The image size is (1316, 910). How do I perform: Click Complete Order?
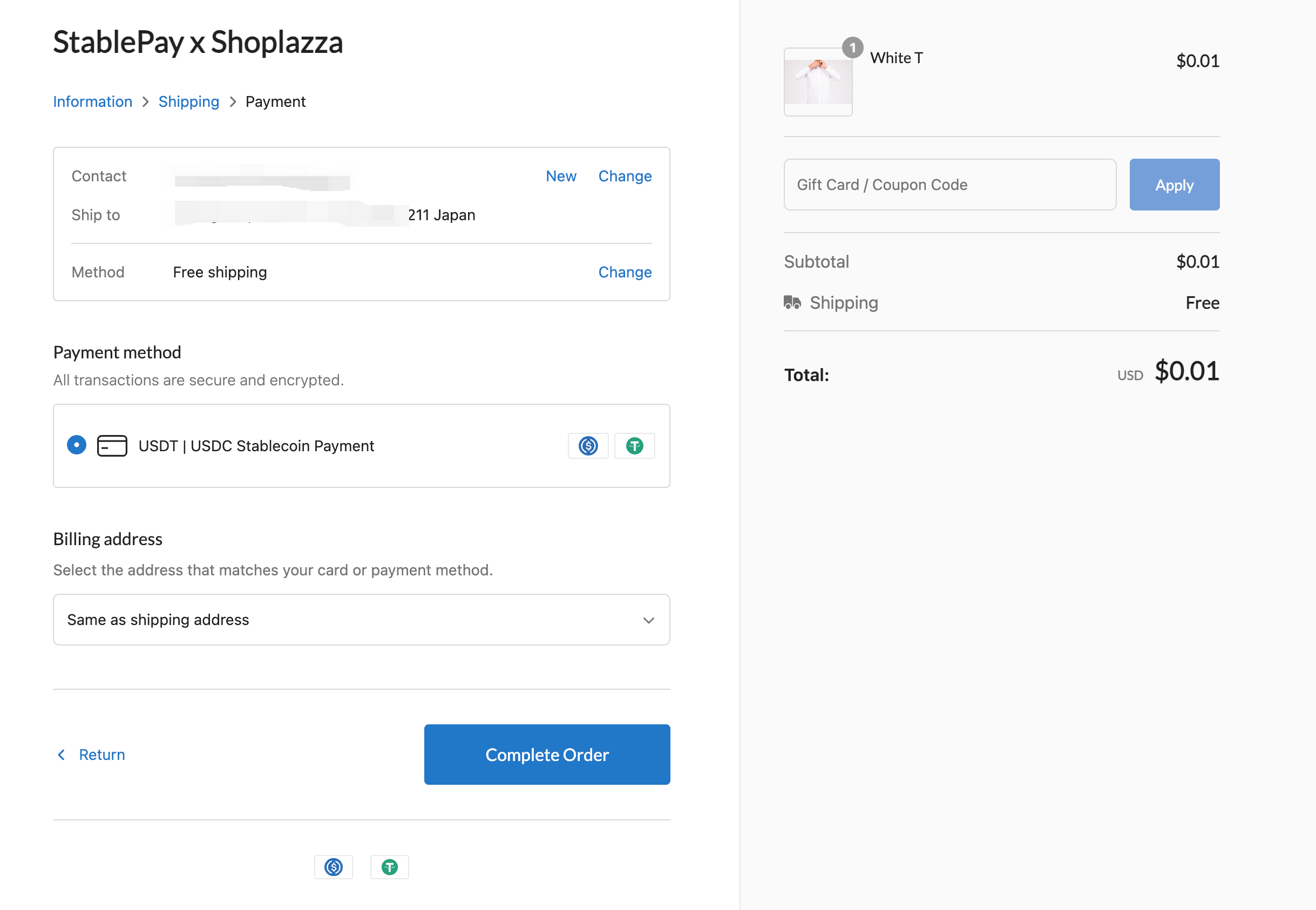click(547, 755)
